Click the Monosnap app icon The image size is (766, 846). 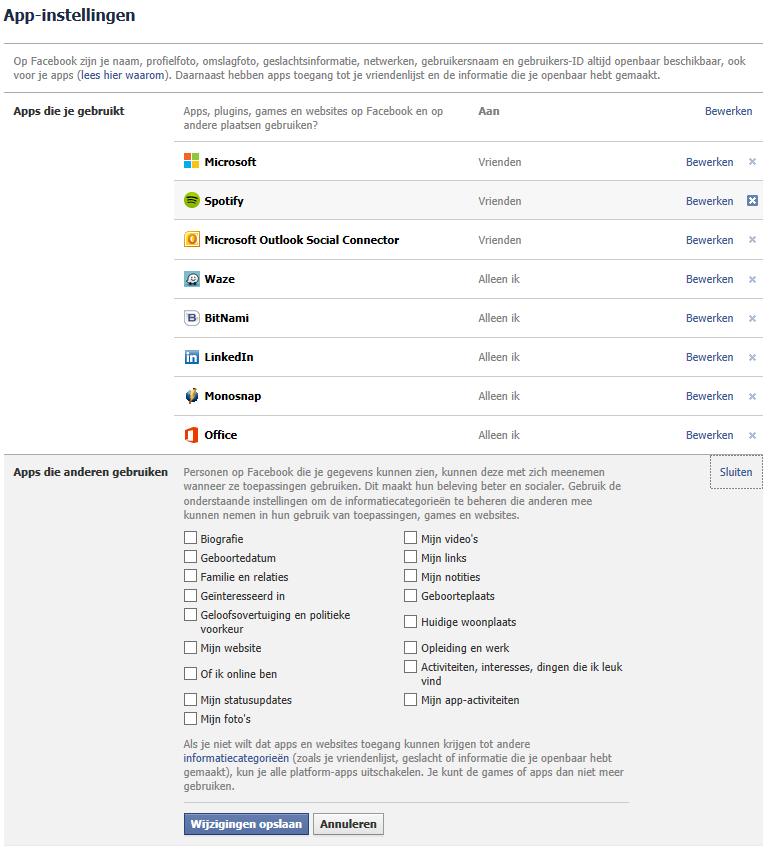click(x=192, y=395)
